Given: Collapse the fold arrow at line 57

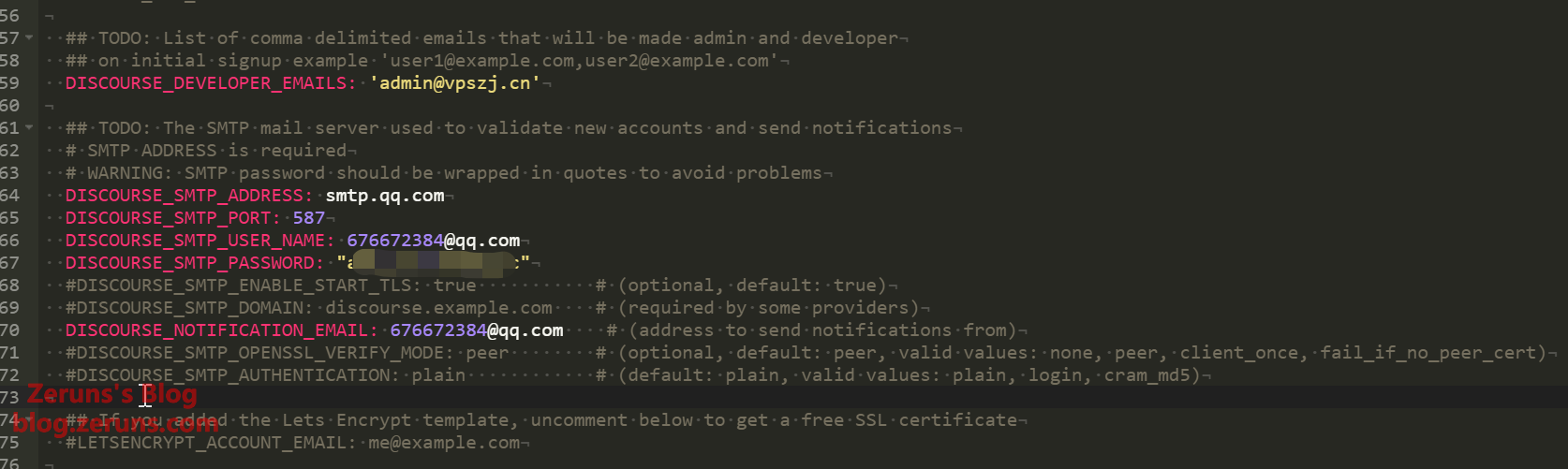Looking at the screenshot, I should click(29, 38).
